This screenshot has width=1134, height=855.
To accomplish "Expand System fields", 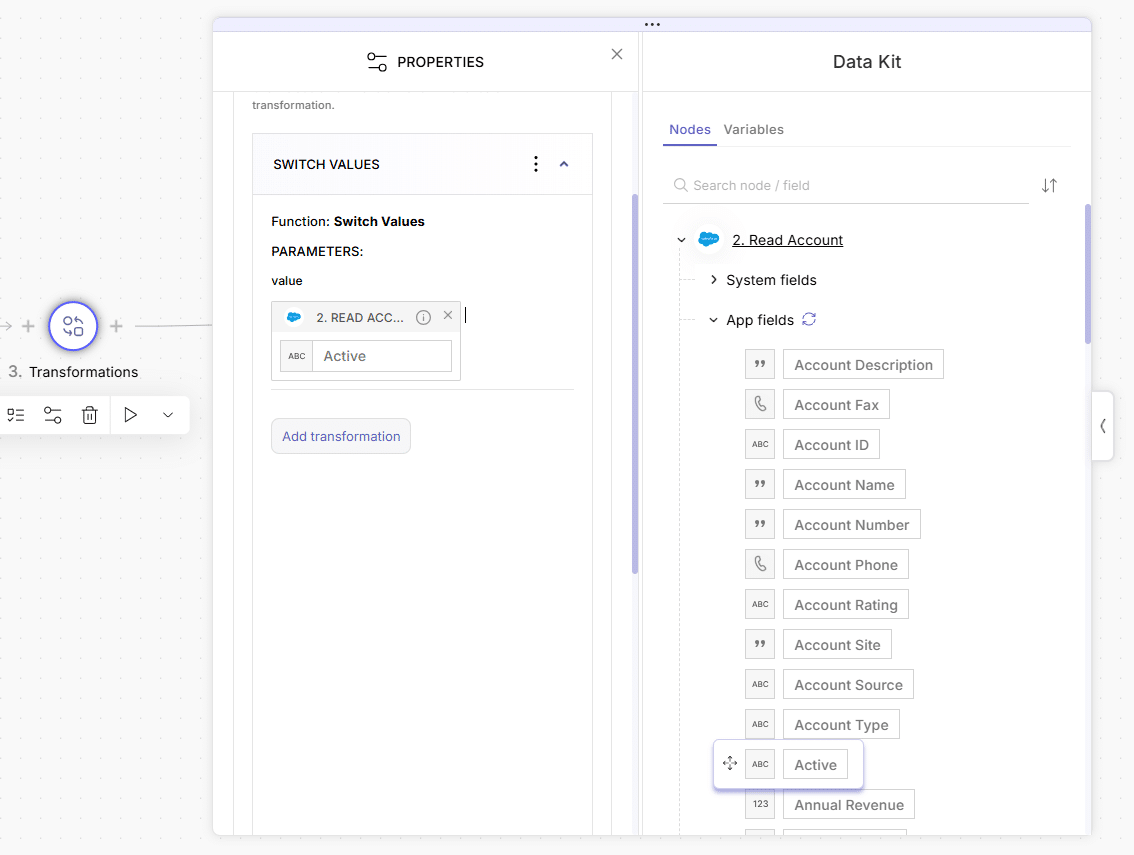I will coord(714,280).
